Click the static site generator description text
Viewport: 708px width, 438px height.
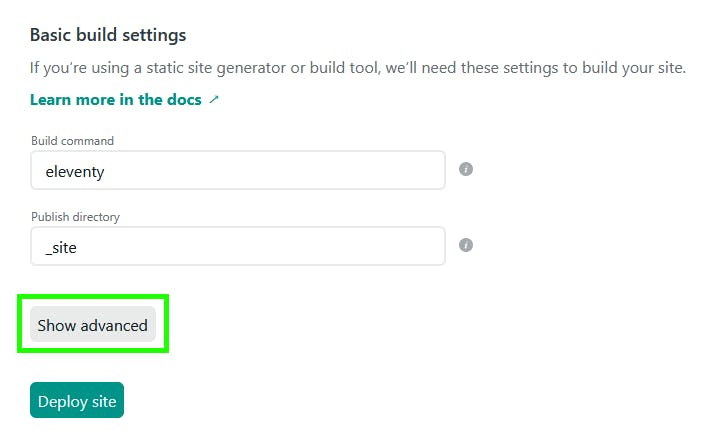[358, 68]
